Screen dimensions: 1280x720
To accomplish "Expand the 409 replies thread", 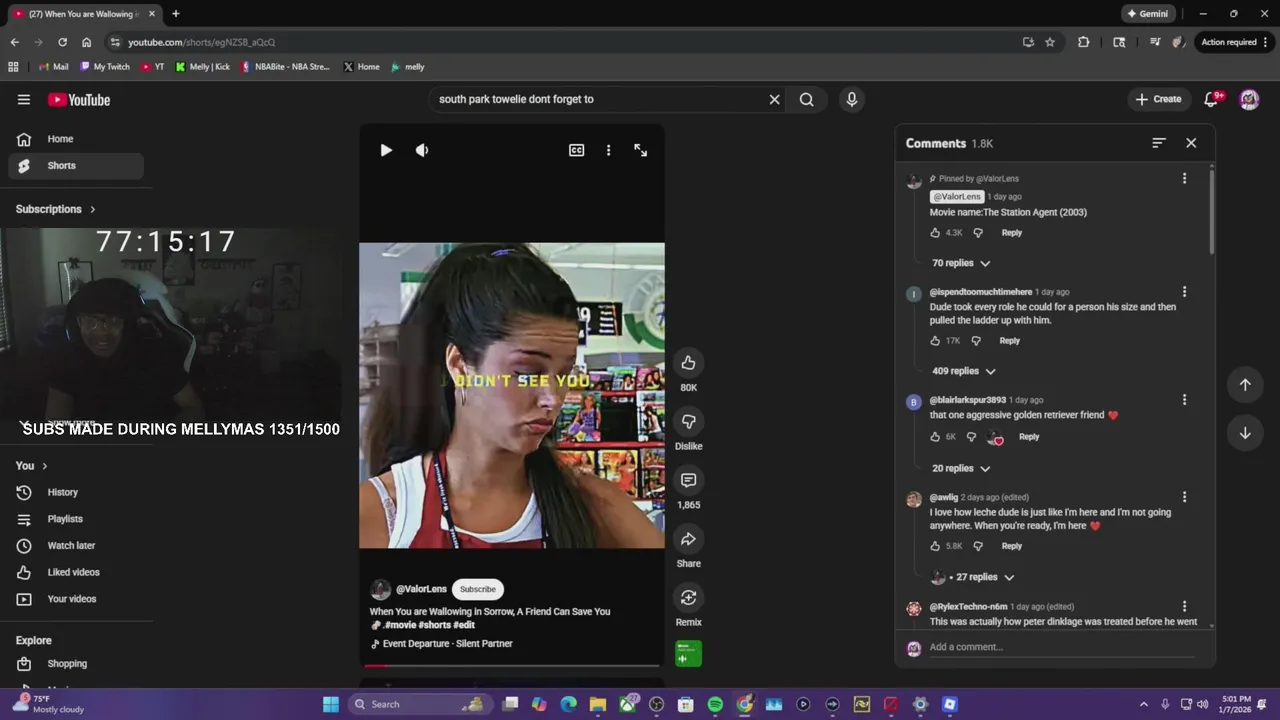I will (x=964, y=371).
